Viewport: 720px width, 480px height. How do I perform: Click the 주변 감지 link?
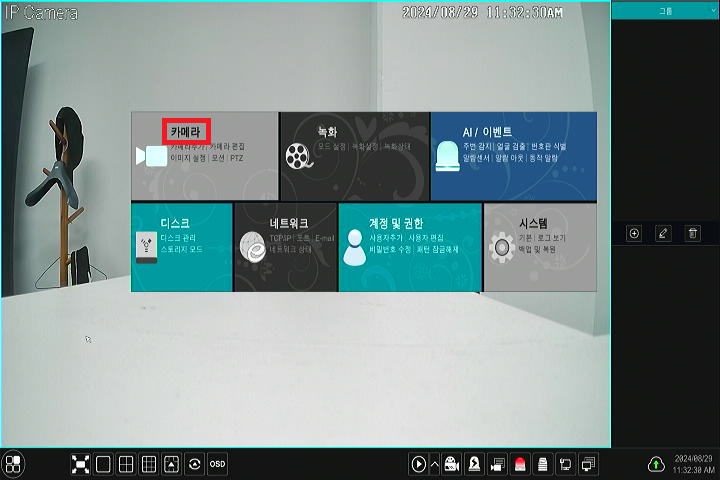pos(477,147)
